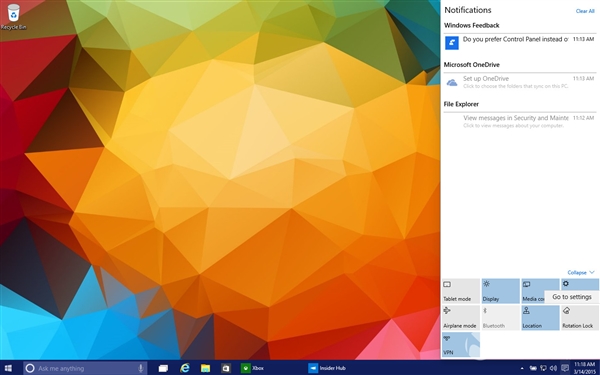Open the Windows Start button
This screenshot has width=600, height=375.
(x=8, y=368)
